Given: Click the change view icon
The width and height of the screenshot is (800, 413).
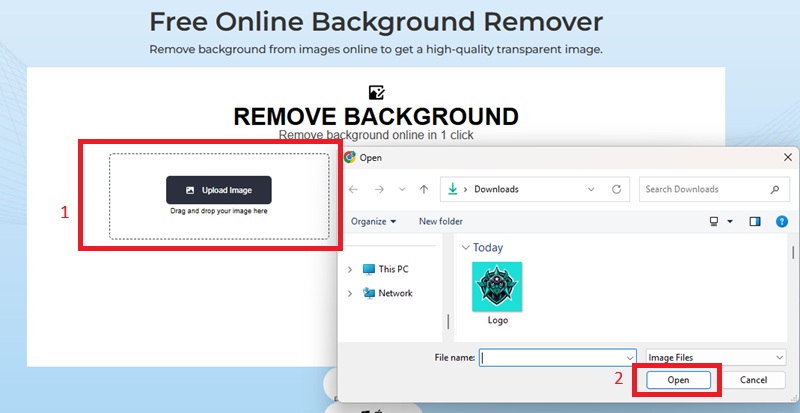Looking at the screenshot, I should [x=714, y=221].
